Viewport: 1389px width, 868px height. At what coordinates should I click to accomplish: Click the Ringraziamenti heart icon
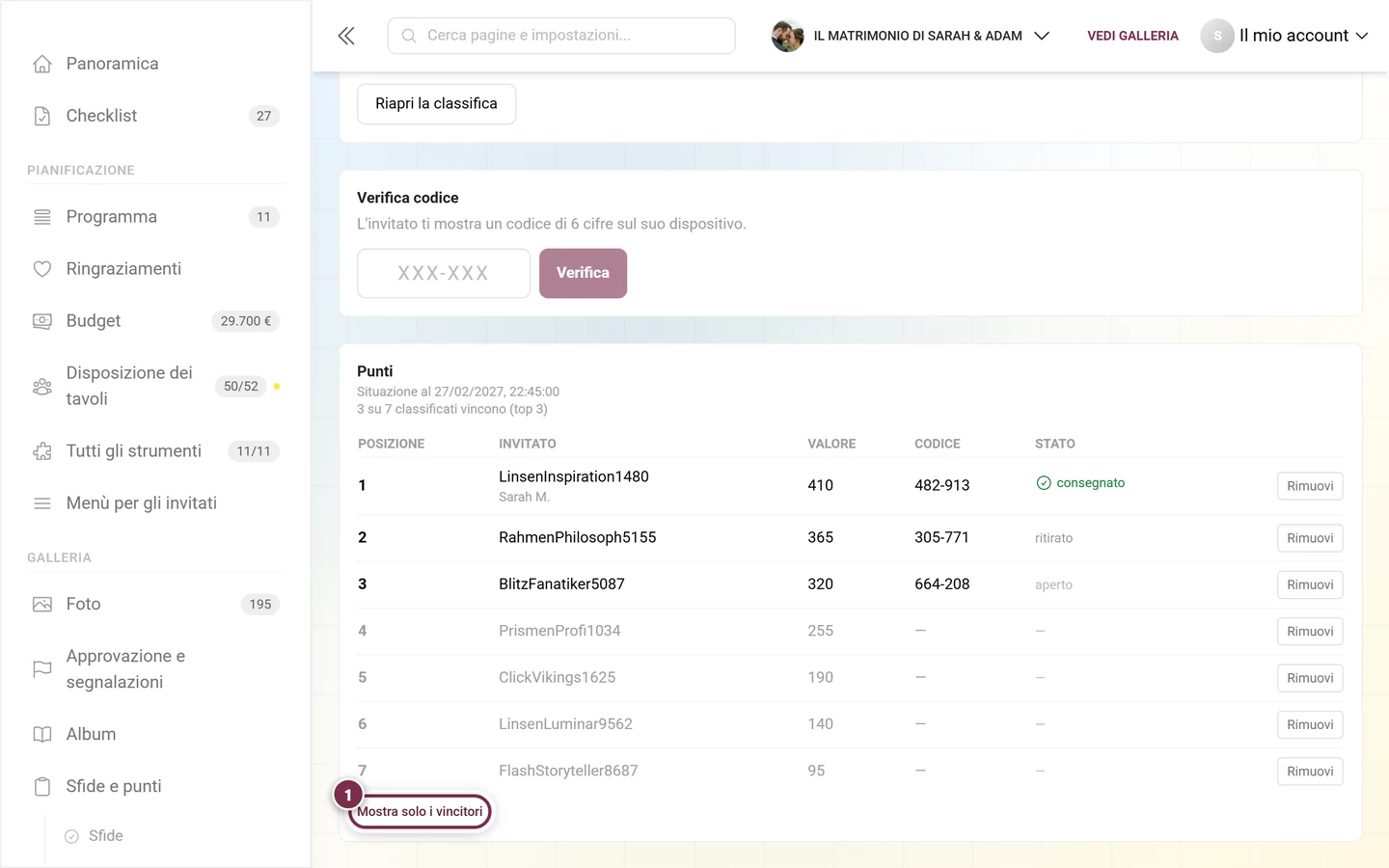[x=42, y=269]
